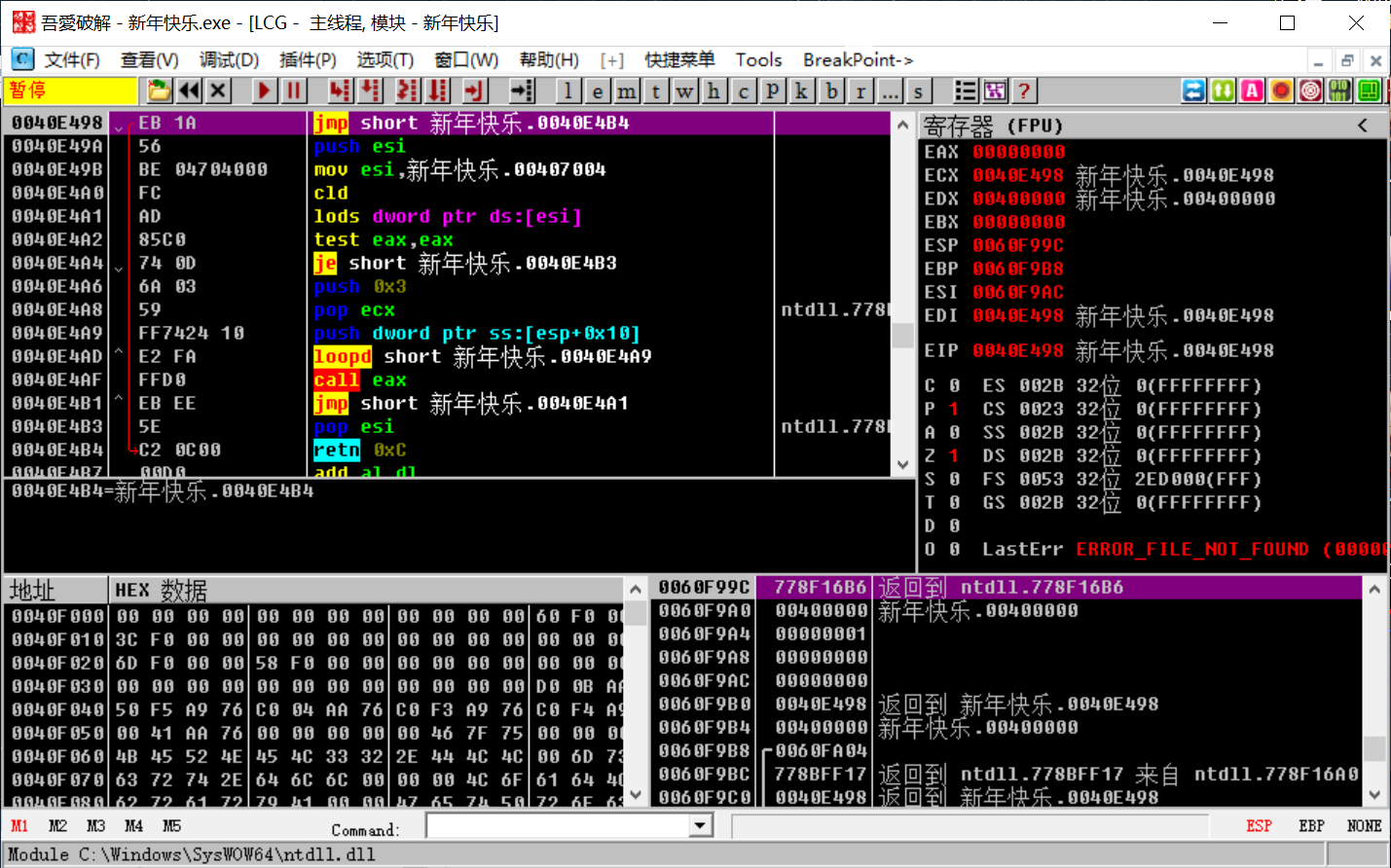The width and height of the screenshot is (1391, 868).
Task: Show References via the 'r' button
Action: (x=860, y=90)
